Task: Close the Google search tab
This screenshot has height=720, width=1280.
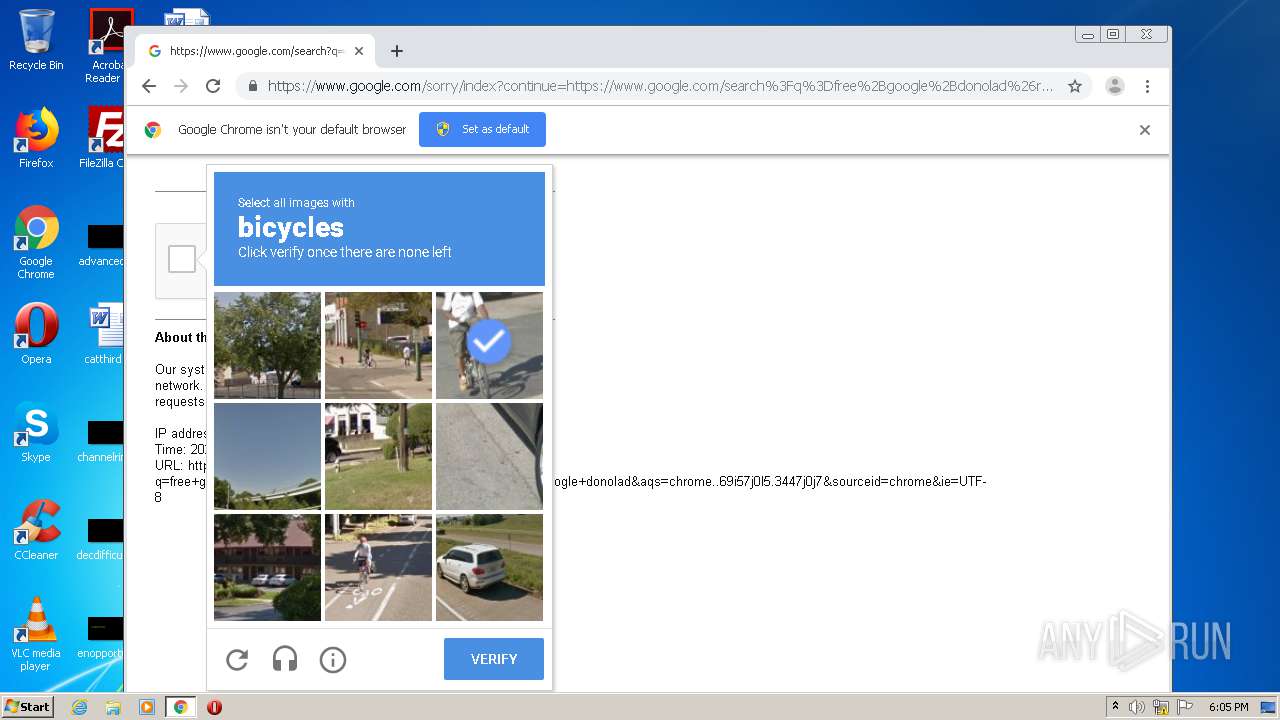Action: (359, 51)
